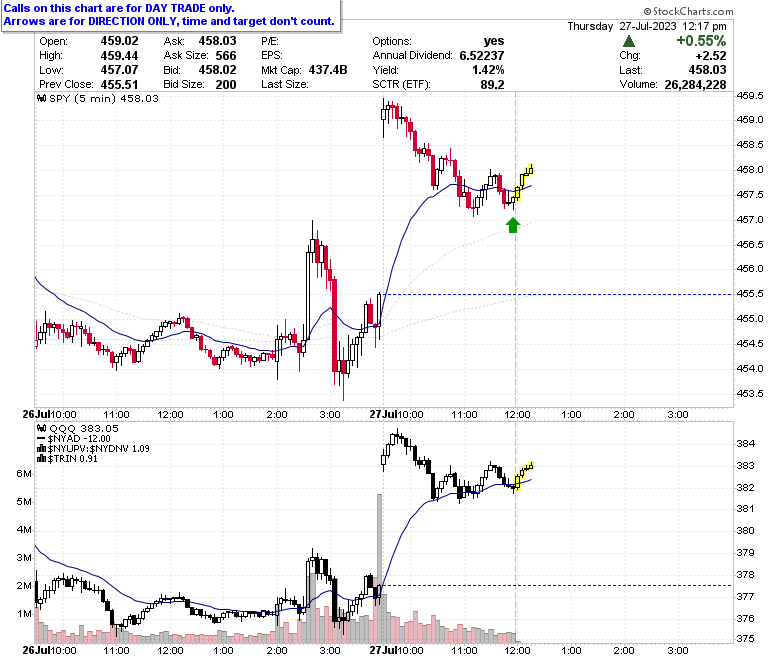780x659 pixels.
Task: Click the Bid Size value '200'
Action: coord(226,85)
